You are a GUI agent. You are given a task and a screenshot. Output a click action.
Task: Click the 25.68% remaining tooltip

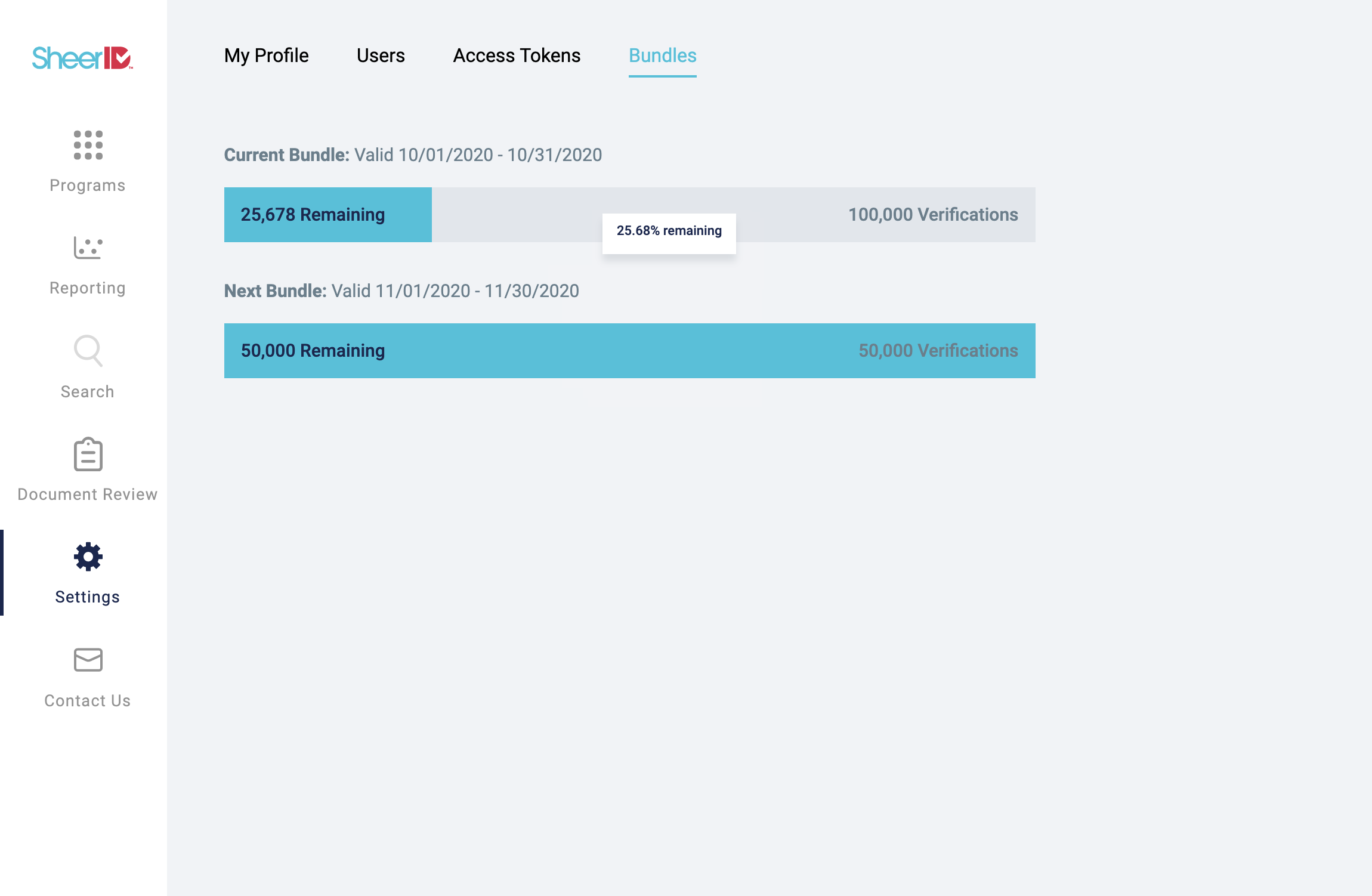pos(669,231)
